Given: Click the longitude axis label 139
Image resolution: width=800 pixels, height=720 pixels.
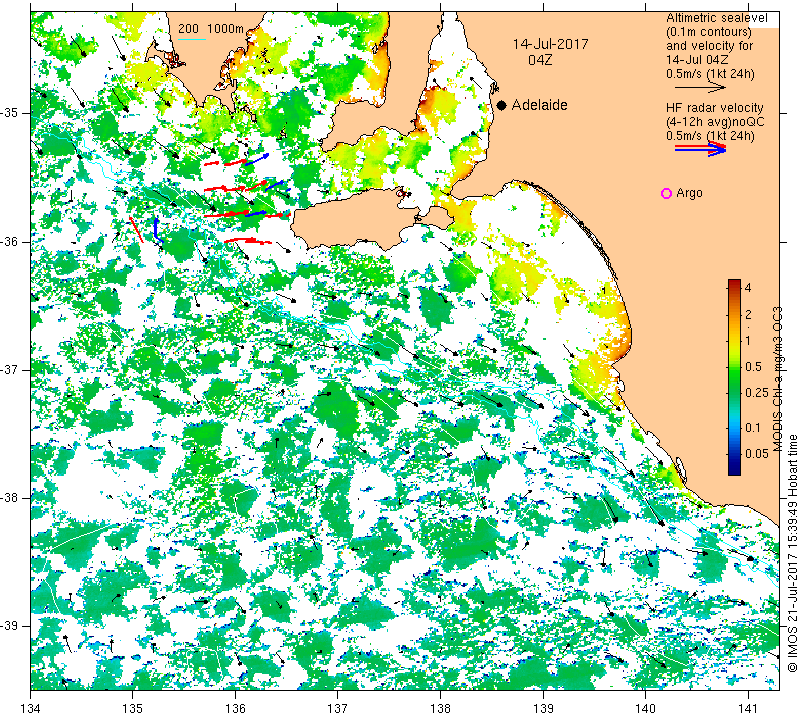Looking at the screenshot, I should [543, 708].
